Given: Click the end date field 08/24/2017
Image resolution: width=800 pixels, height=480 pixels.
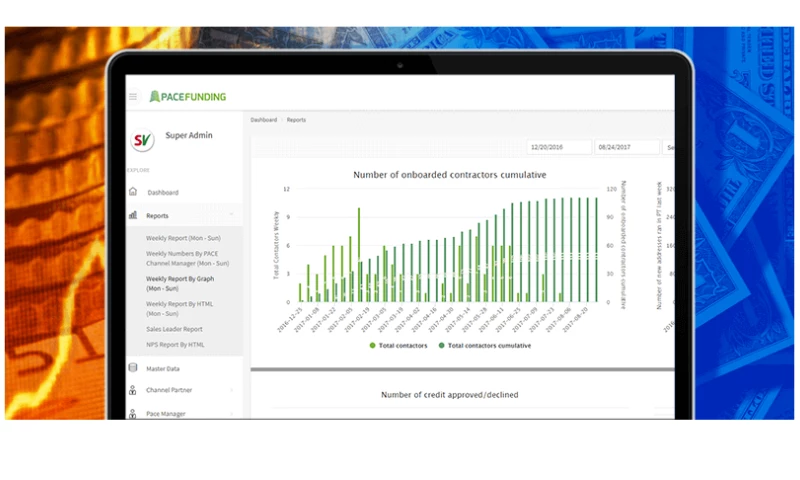Looking at the screenshot, I should coord(626,147).
